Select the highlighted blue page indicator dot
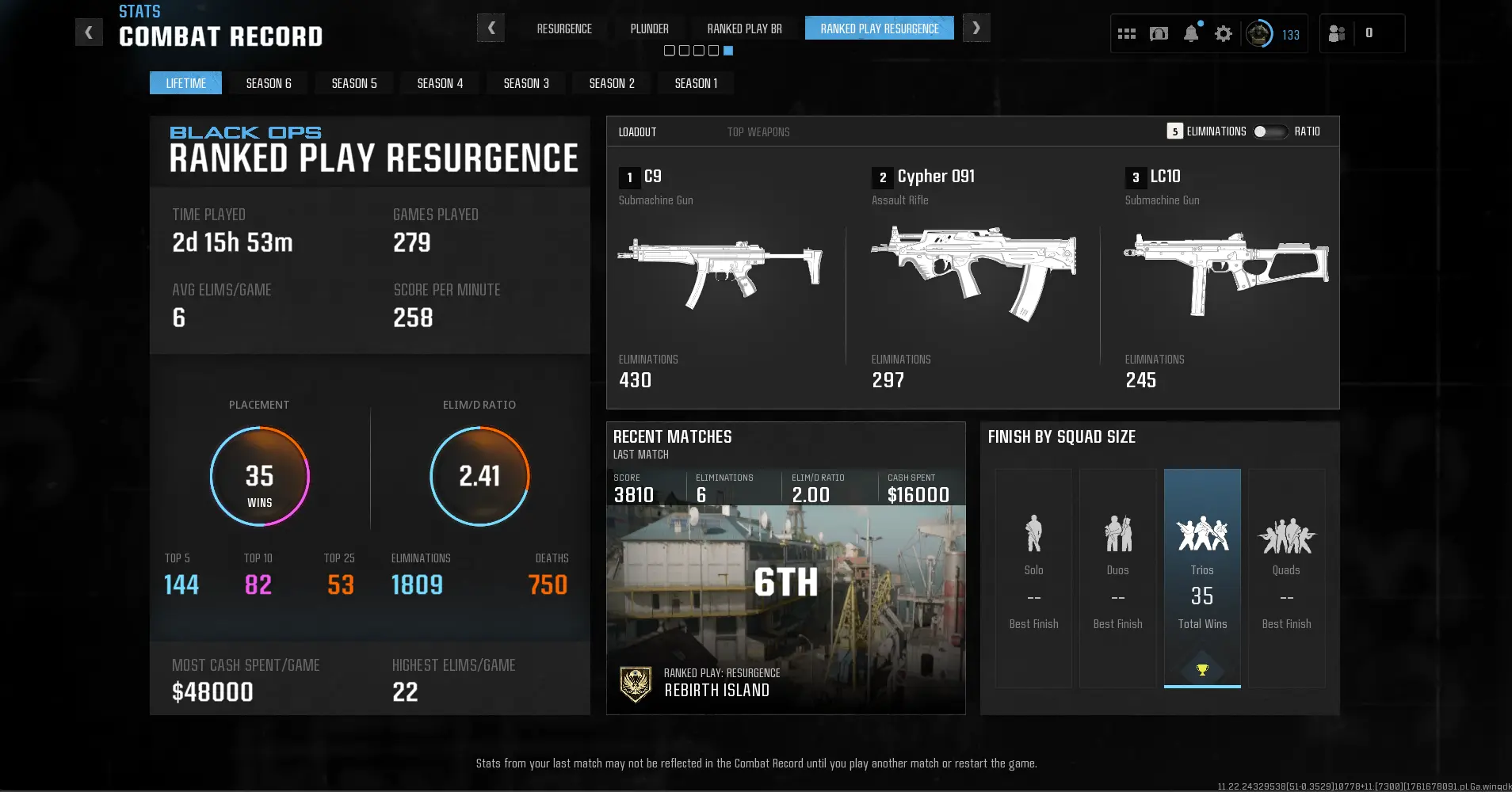The height and width of the screenshot is (792, 1512). (728, 51)
